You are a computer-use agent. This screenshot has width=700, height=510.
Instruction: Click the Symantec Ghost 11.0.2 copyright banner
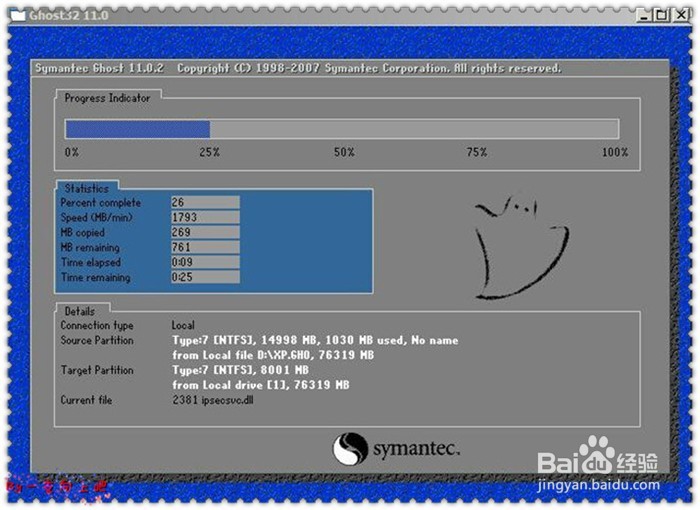coord(298,68)
